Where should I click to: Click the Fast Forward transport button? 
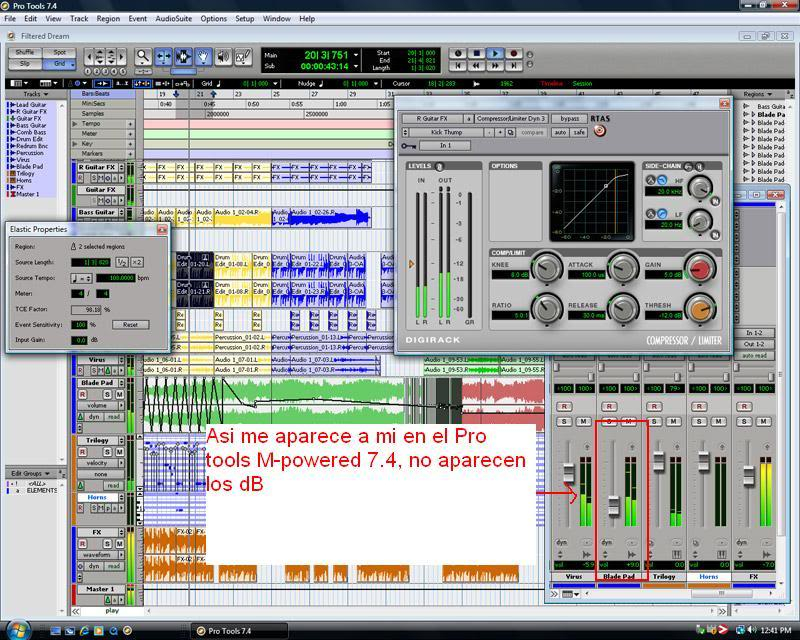pos(495,65)
